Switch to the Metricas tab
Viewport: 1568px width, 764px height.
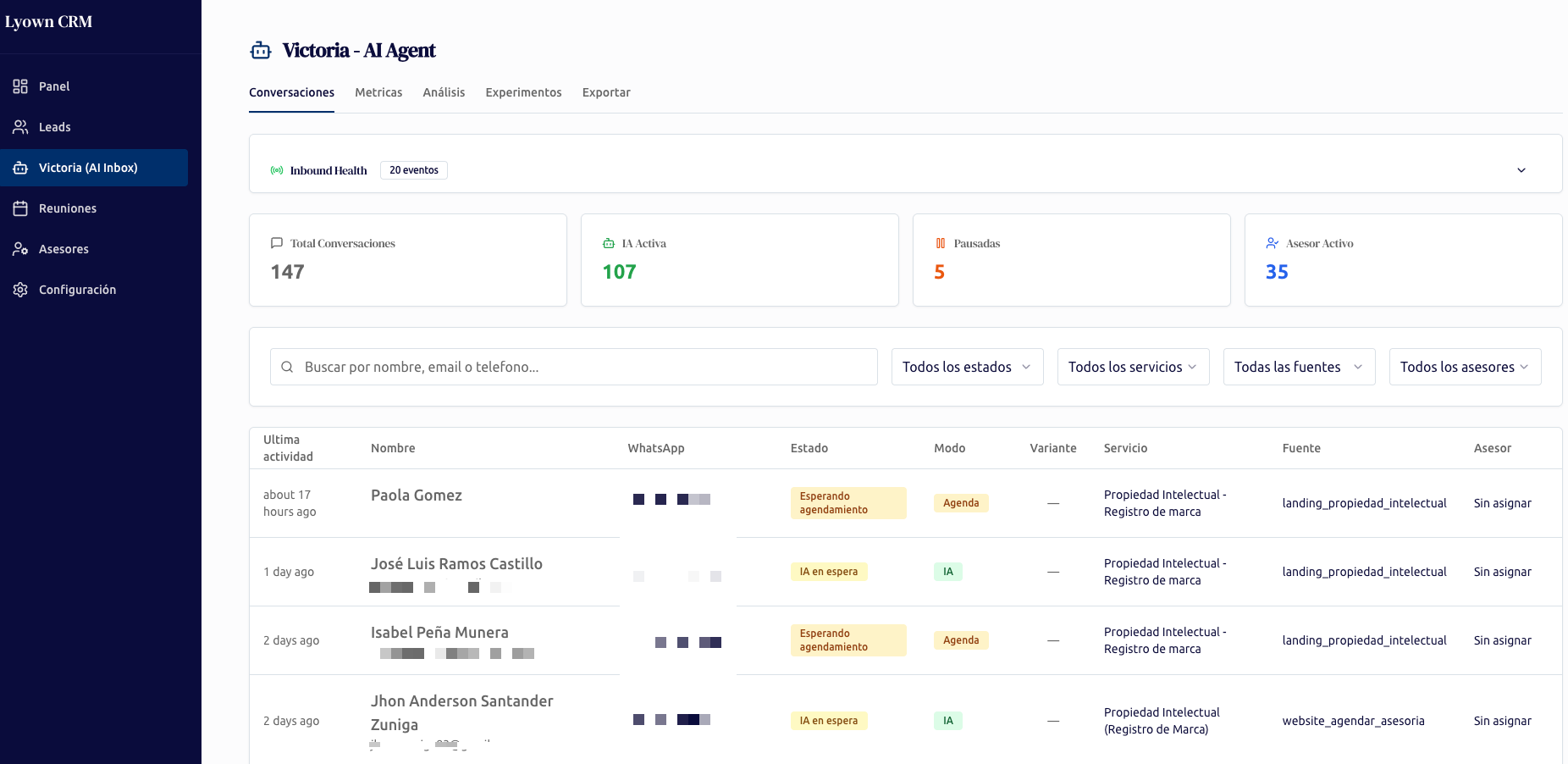pos(378,92)
